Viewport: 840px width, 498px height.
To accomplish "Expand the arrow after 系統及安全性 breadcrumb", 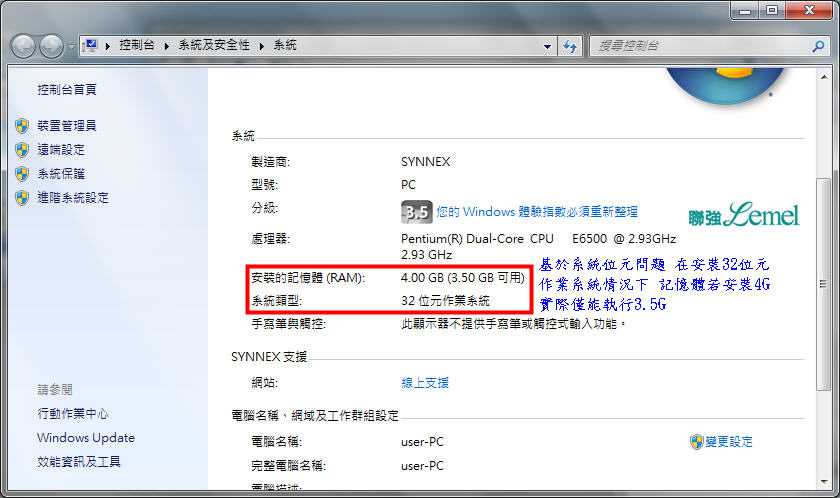I will pos(262,46).
